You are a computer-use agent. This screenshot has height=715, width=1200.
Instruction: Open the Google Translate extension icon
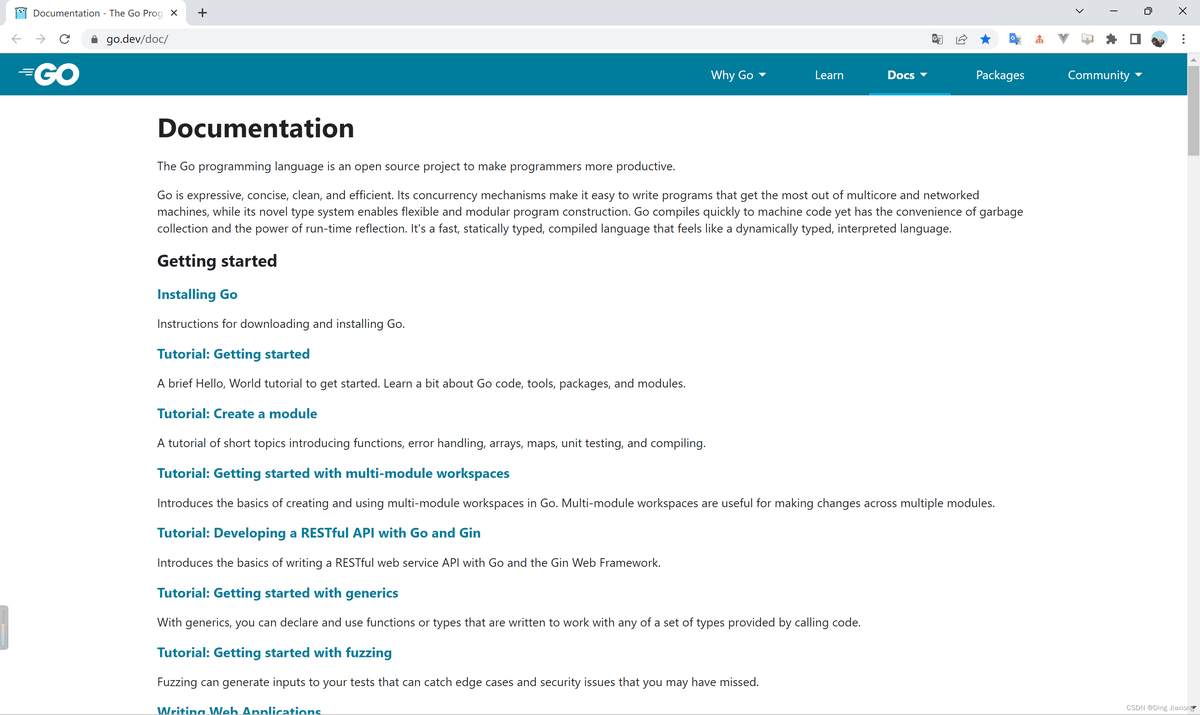[1015, 39]
